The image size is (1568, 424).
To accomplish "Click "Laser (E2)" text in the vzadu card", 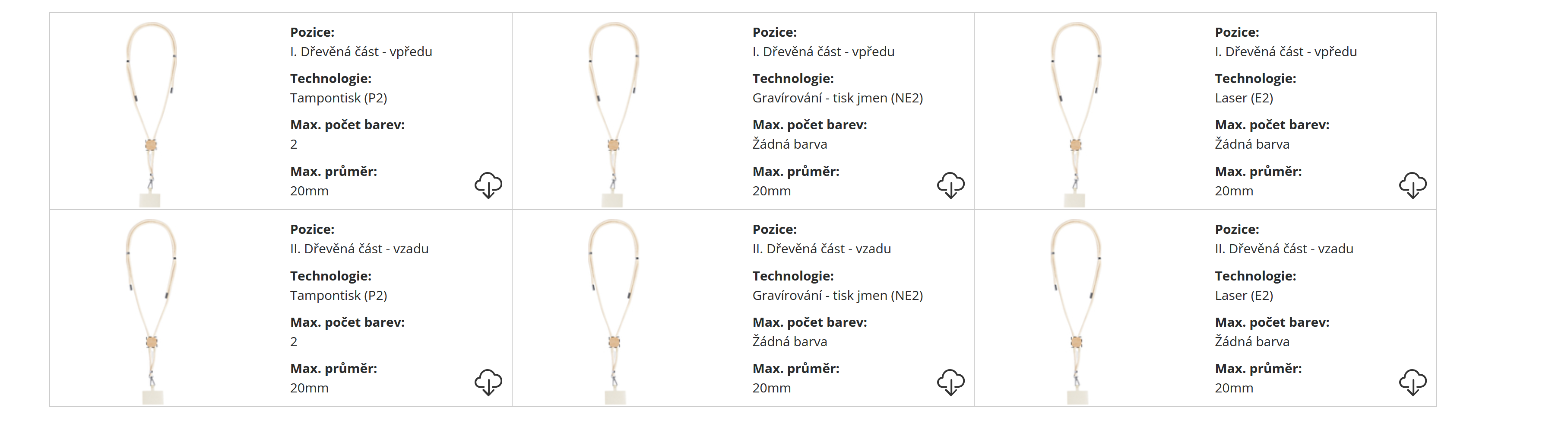I will click(1244, 296).
